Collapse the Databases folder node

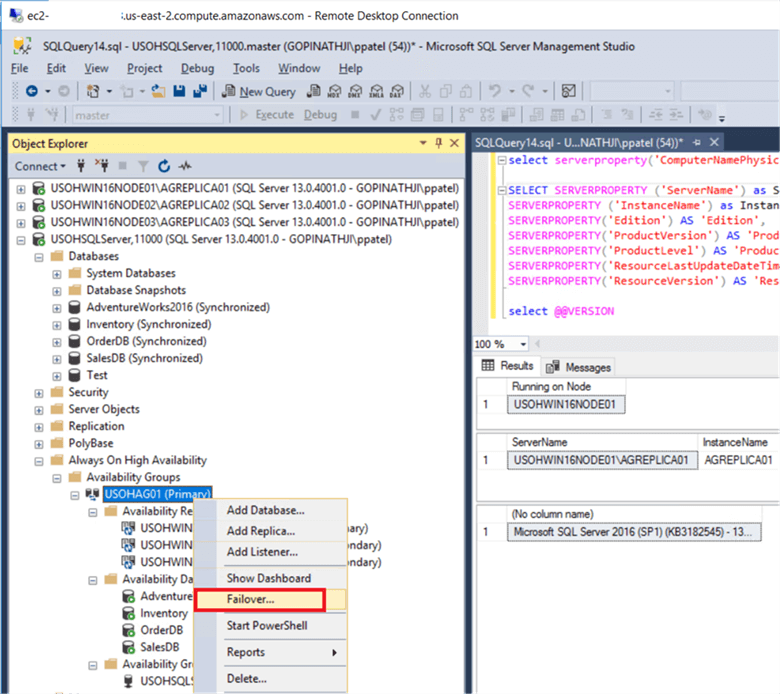[x=40, y=256]
